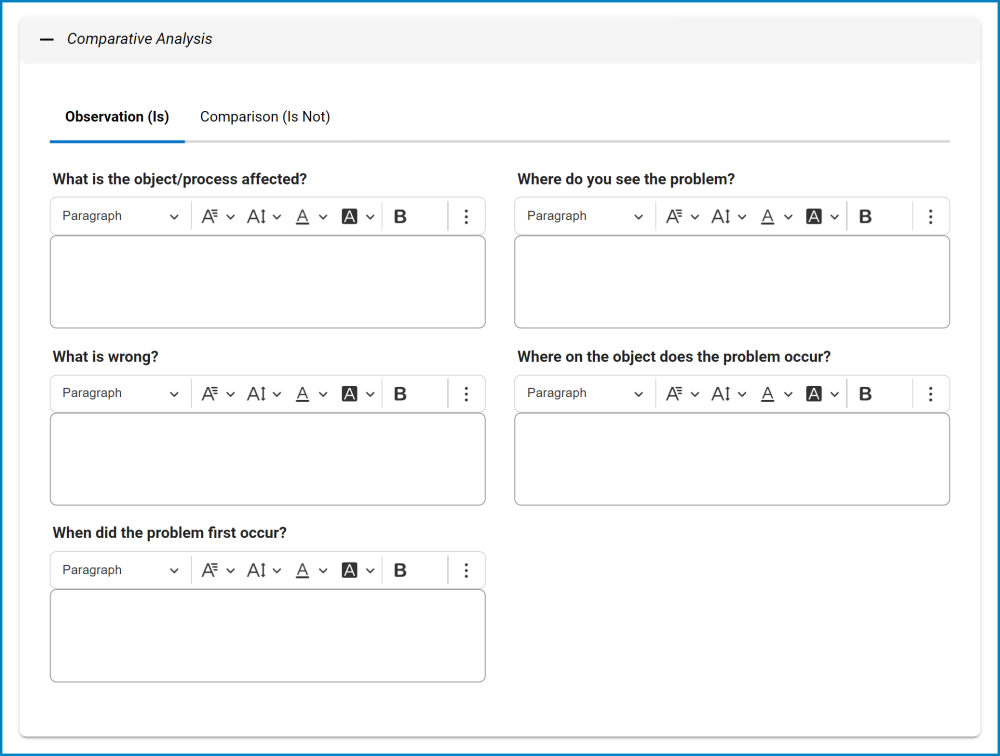Open font size in 'What is the object/process affected?' toolbar

[x=264, y=217]
